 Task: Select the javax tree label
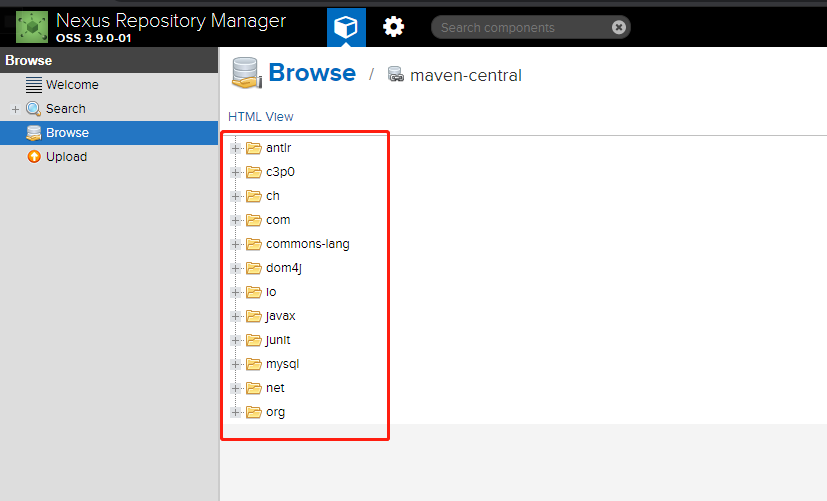[x=281, y=316]
